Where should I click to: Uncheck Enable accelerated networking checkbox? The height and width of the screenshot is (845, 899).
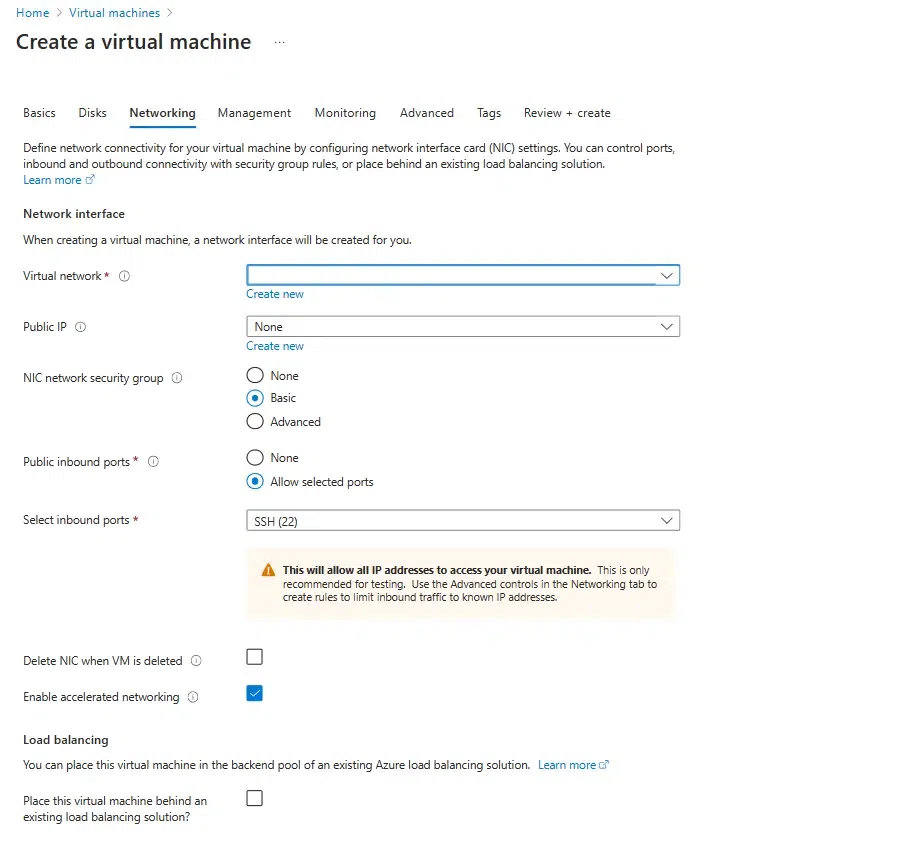(255, 693)
